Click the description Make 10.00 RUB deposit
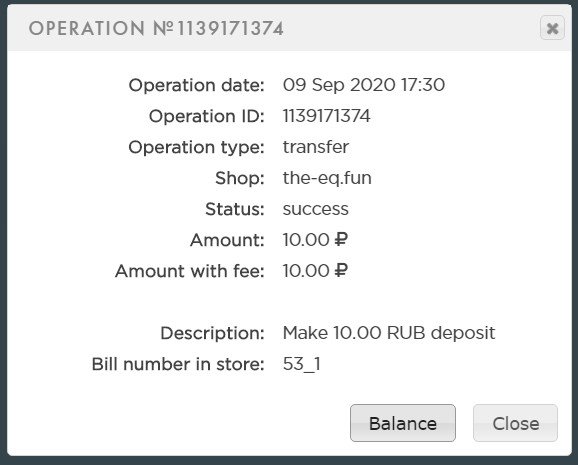This screenshot has height=465, width=578. [x=389, y=333]
